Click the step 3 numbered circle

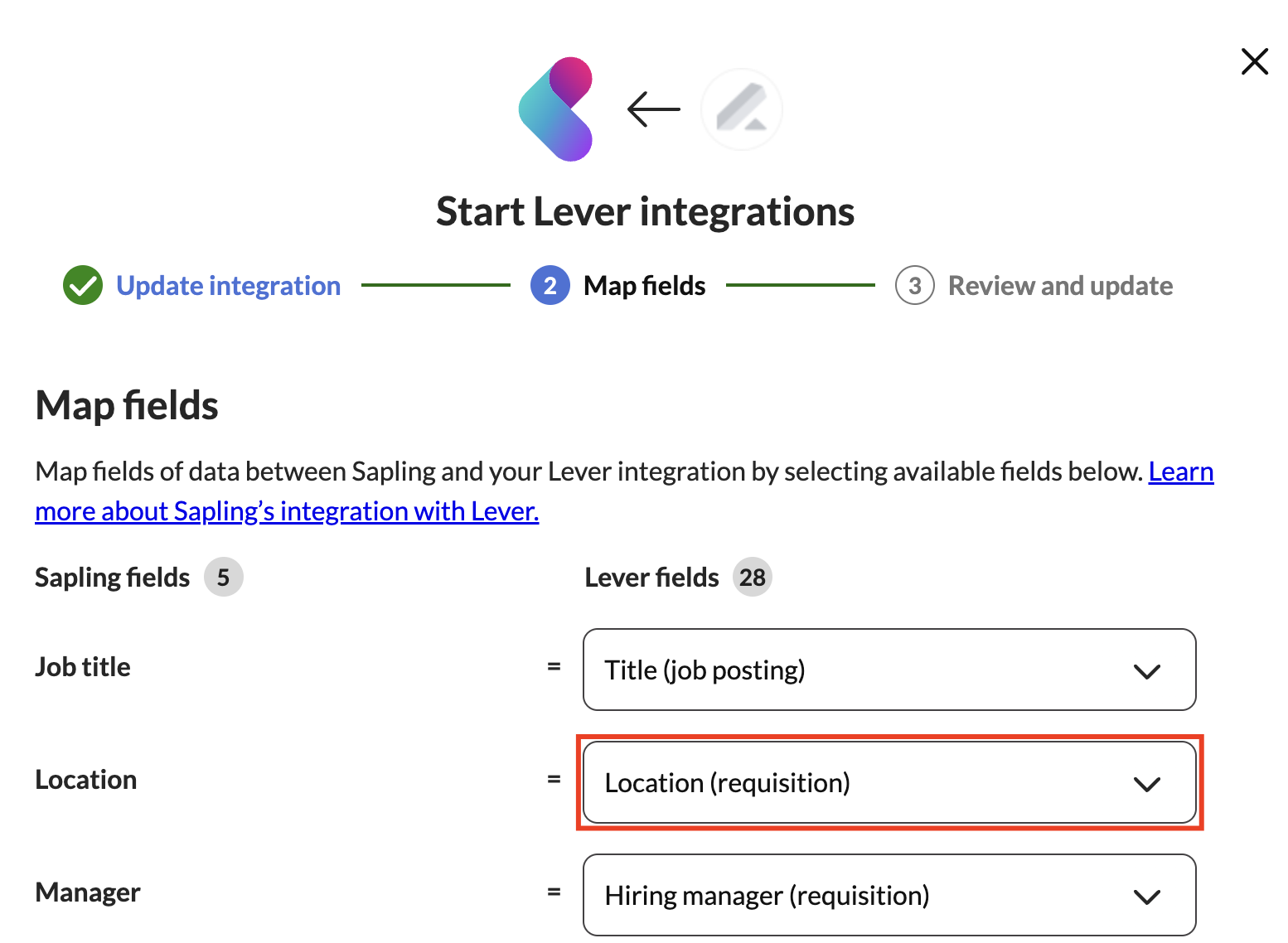point(914,286)
